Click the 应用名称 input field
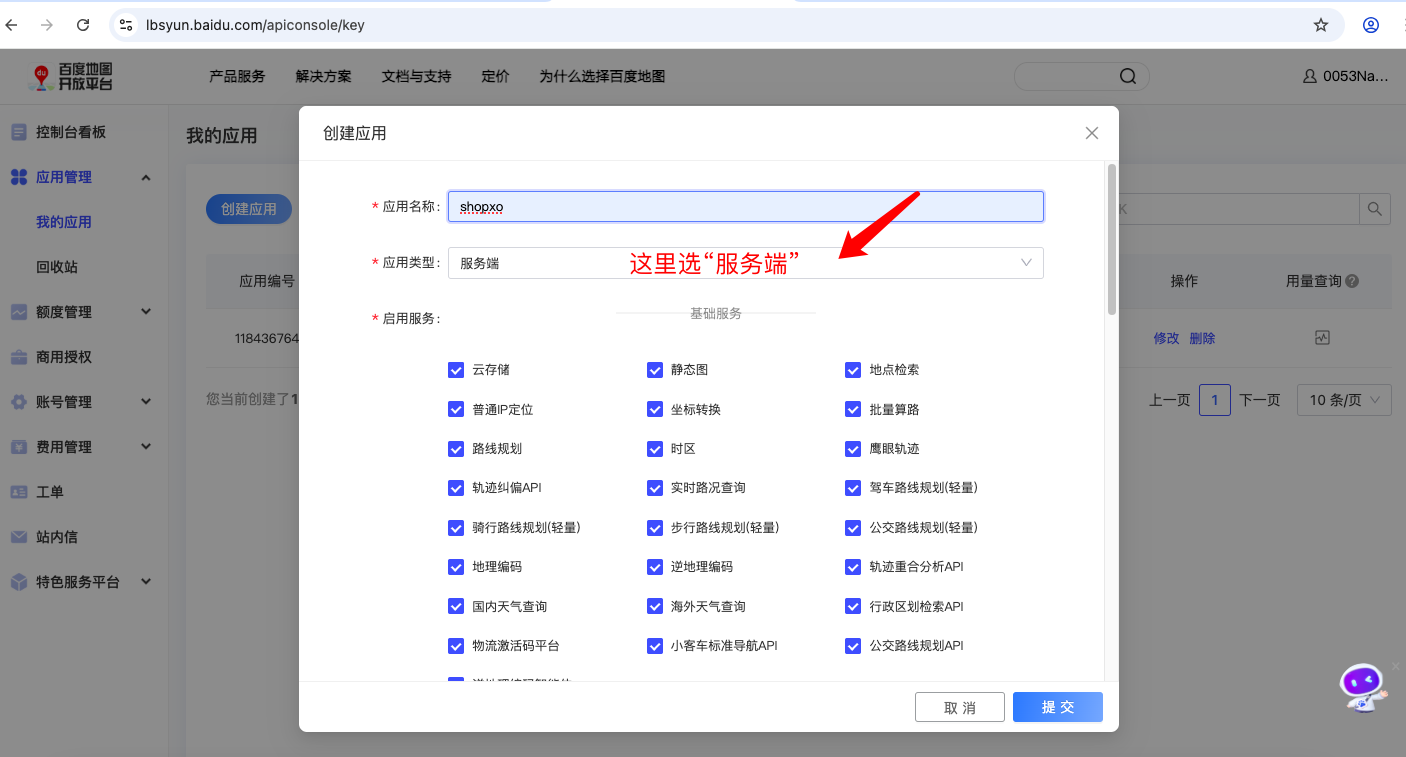The width and height of the screenshot is (1406, 757). [746, 207]
